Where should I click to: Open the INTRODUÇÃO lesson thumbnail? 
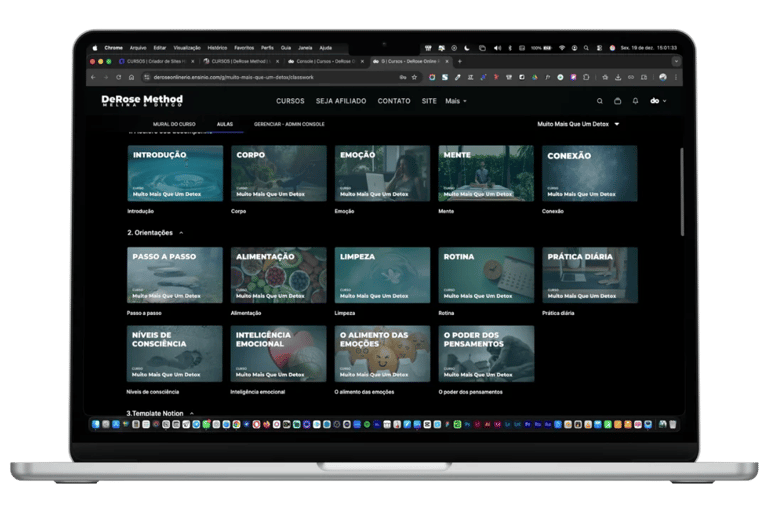click(175, 173)
